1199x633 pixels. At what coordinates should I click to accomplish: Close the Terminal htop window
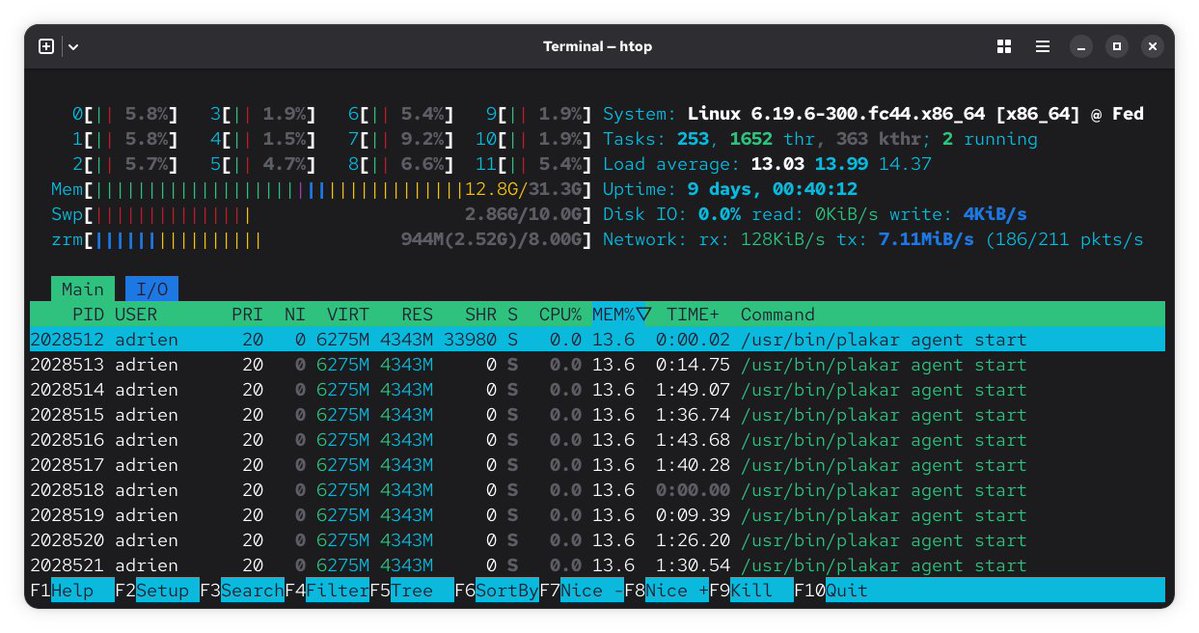(x=1152, y=47)
